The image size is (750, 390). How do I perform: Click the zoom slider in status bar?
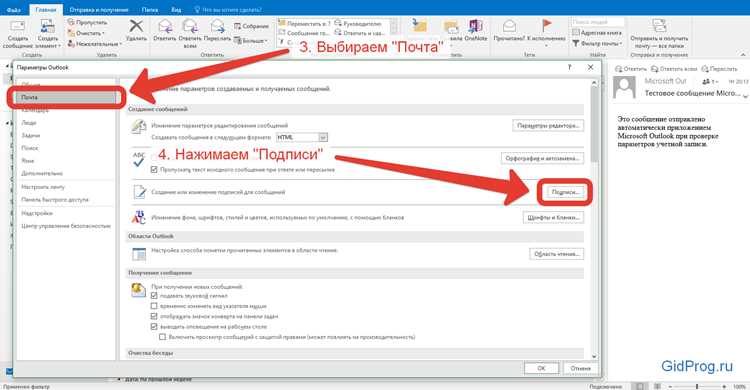pos(697,386)
